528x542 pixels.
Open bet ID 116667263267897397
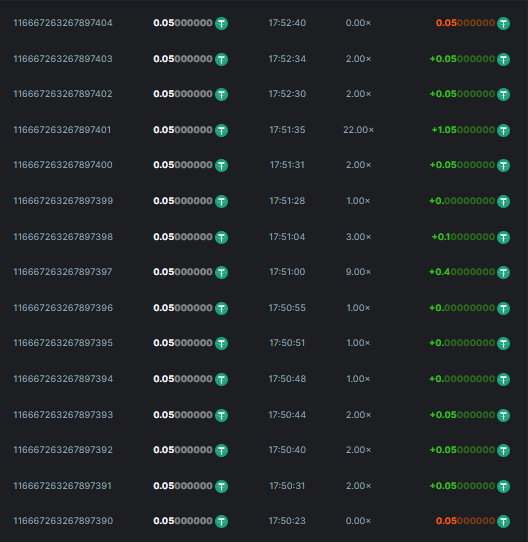[63, 272]
